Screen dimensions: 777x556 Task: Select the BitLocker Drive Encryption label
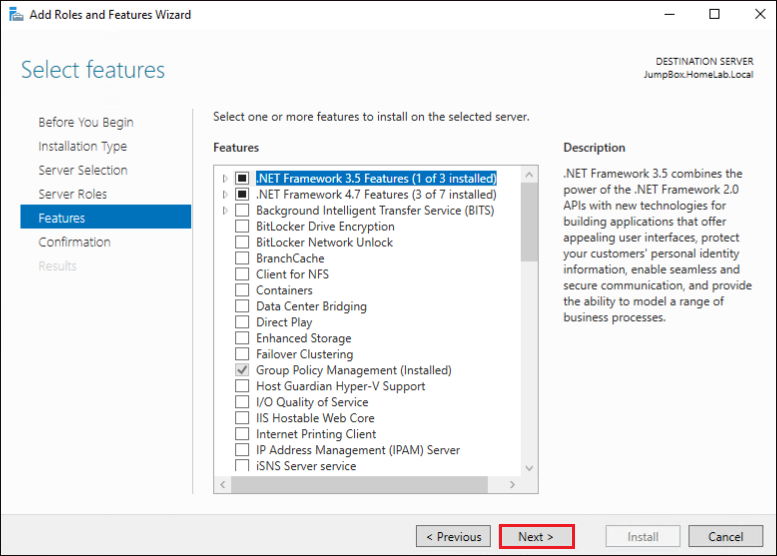coord(325,226)
